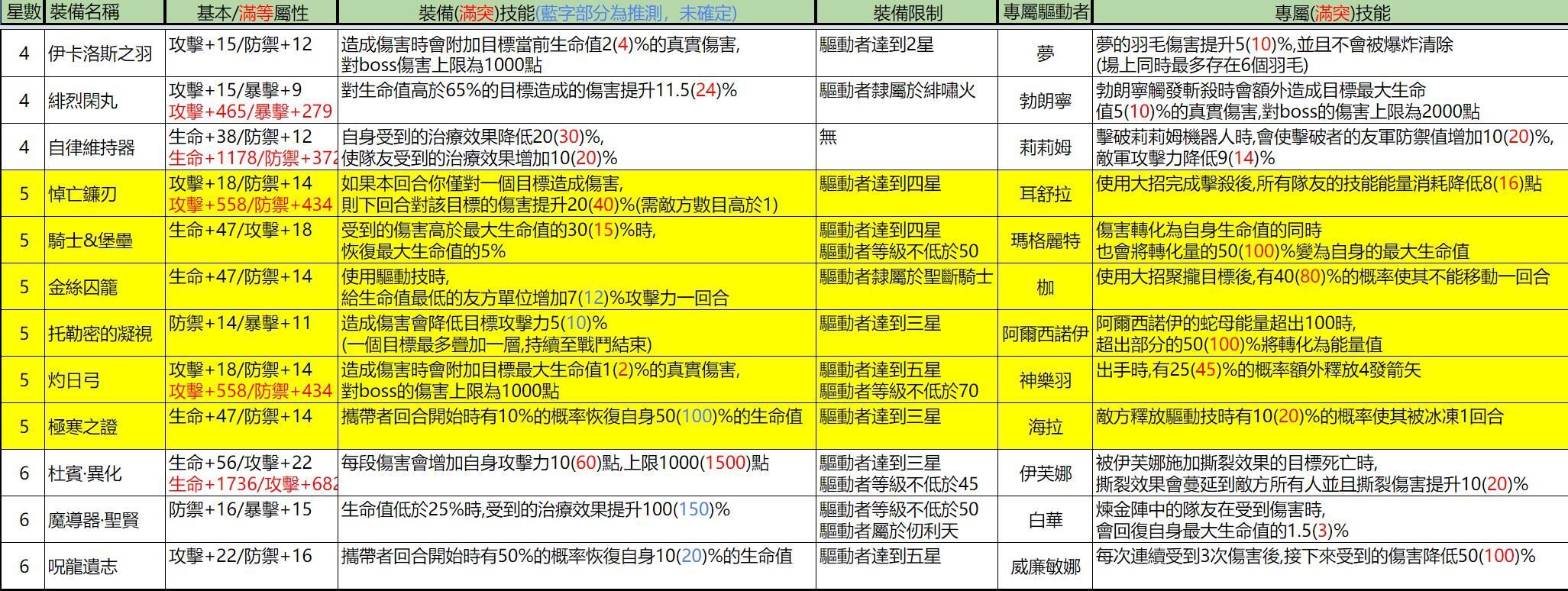Image resolution: width=1568 pixels, height=591 pixels.
Task: Select driver name 海拉
Action: coord(1045,426)
